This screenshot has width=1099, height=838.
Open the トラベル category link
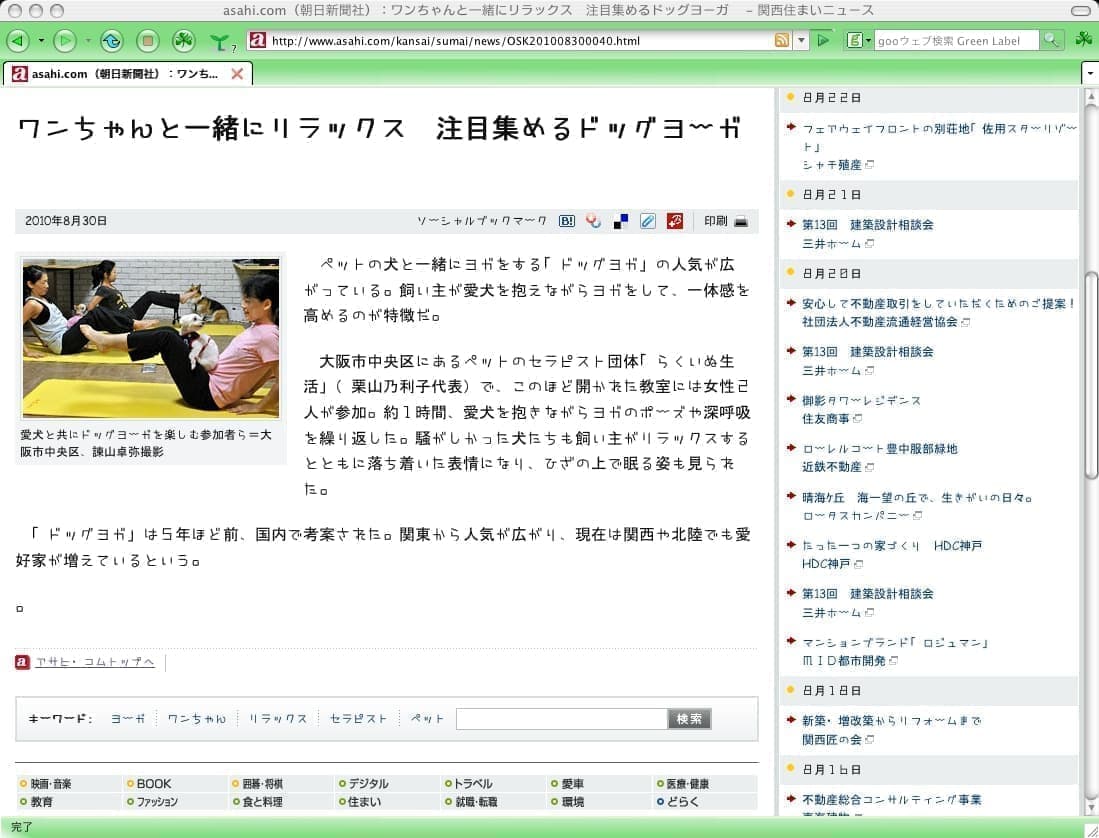tap(472, 784)
